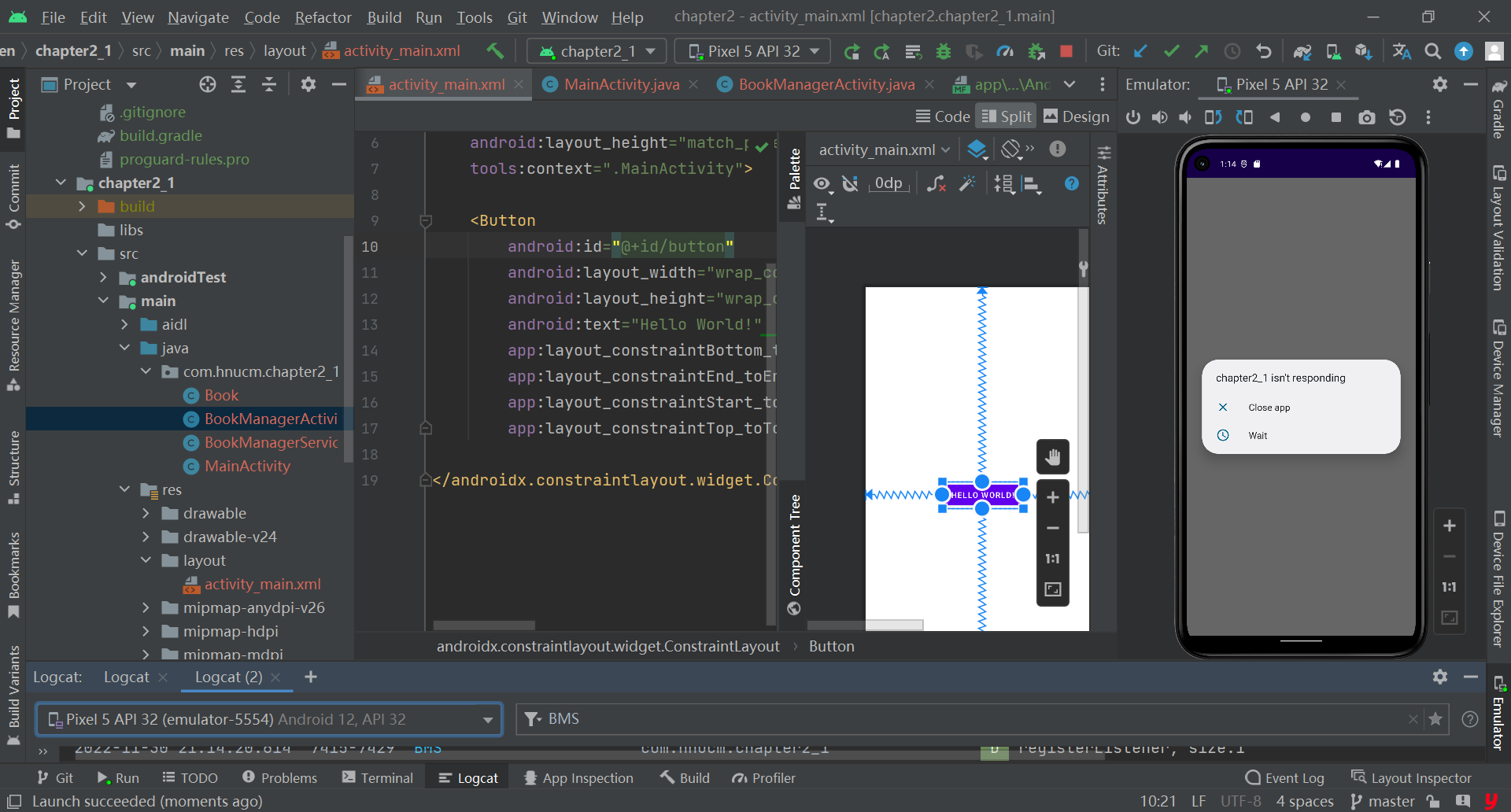Switch editor to Code view
Screen dimensions: 1511x812
(943, 116)
